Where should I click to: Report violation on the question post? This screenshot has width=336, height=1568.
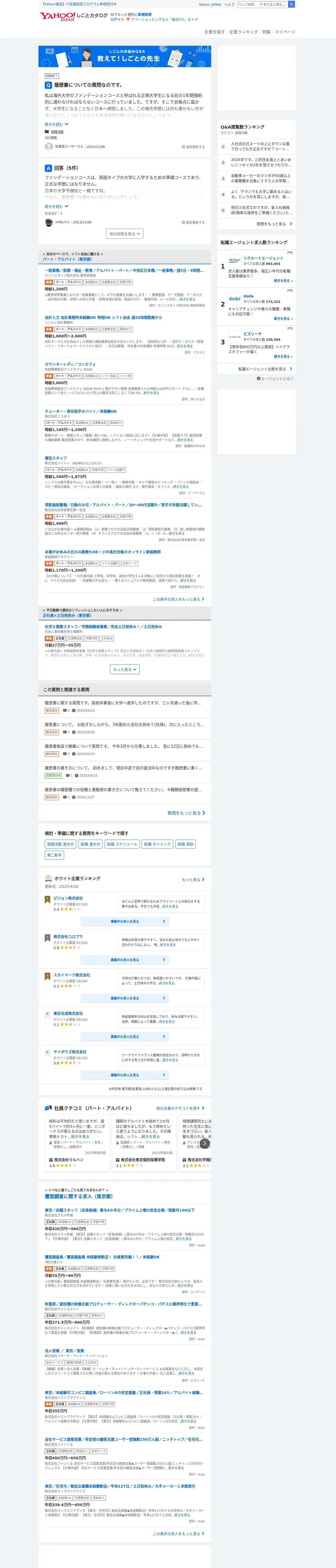click(193, 147)
